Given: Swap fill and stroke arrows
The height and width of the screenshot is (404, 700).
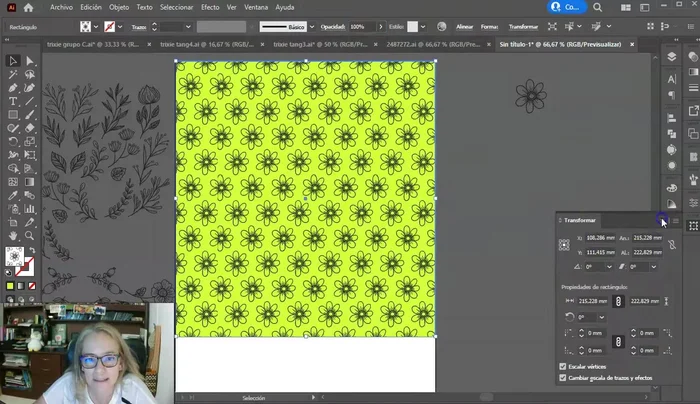Looking at the screenshot, I should coord(32,250).
